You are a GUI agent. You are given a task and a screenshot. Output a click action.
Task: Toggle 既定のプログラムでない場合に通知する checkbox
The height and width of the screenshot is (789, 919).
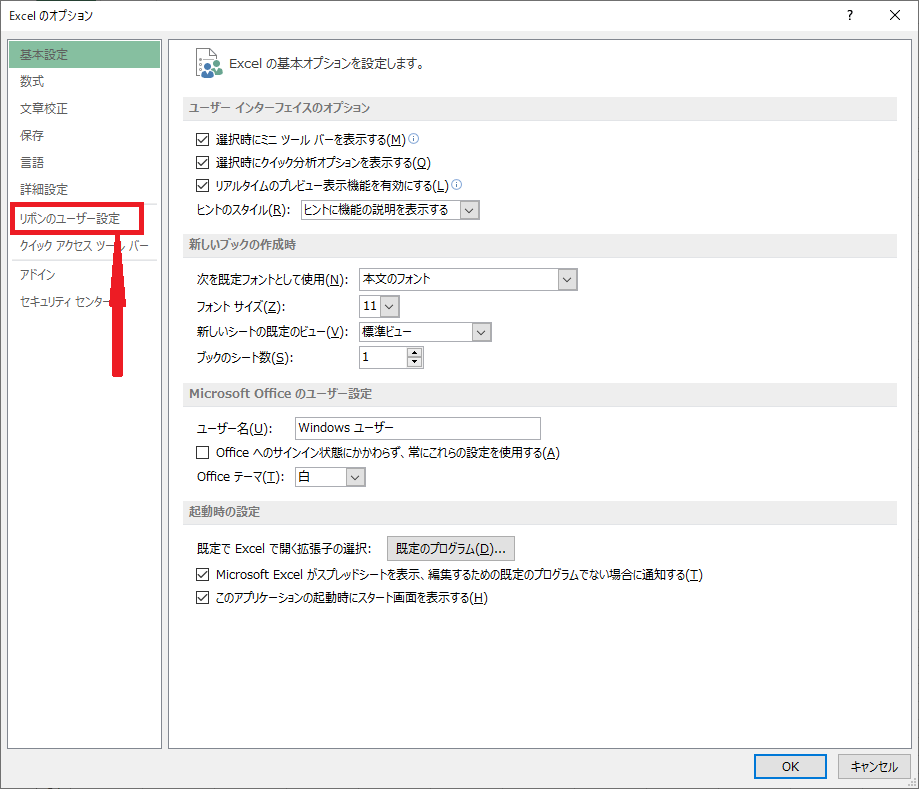pyautogui.click(x=202, y=574)
